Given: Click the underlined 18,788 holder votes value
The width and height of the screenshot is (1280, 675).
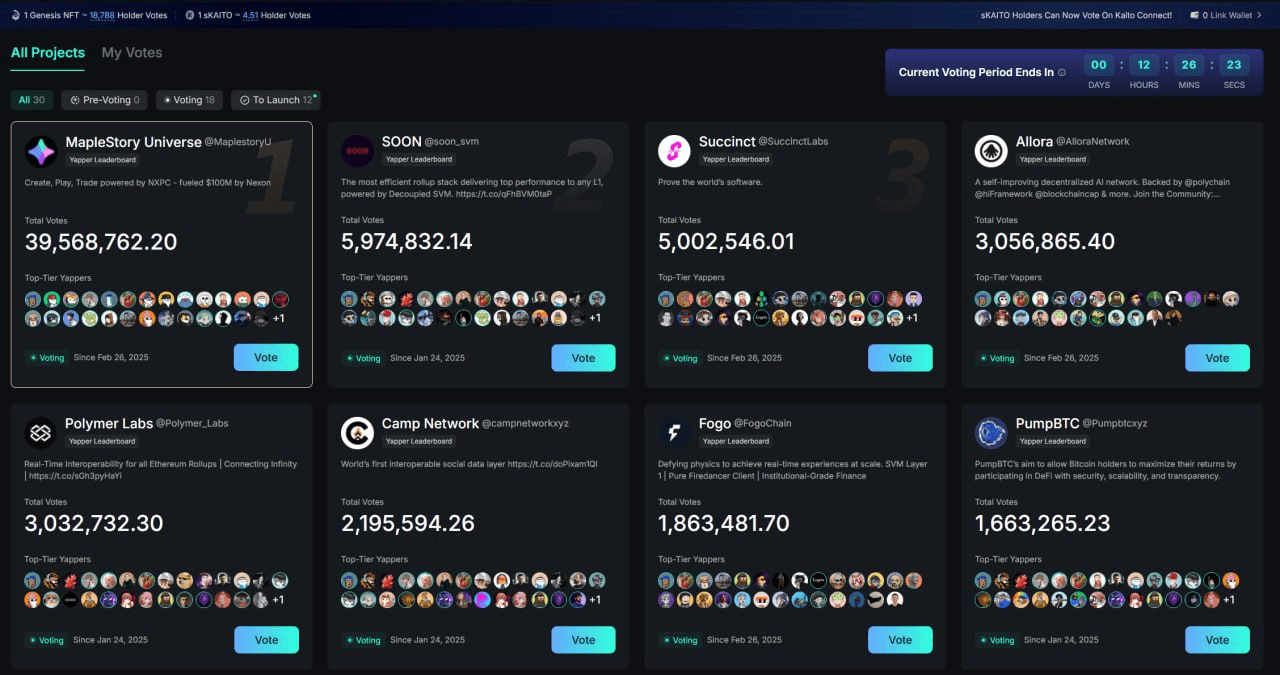Looking at the screenshot, I should 102,15.
